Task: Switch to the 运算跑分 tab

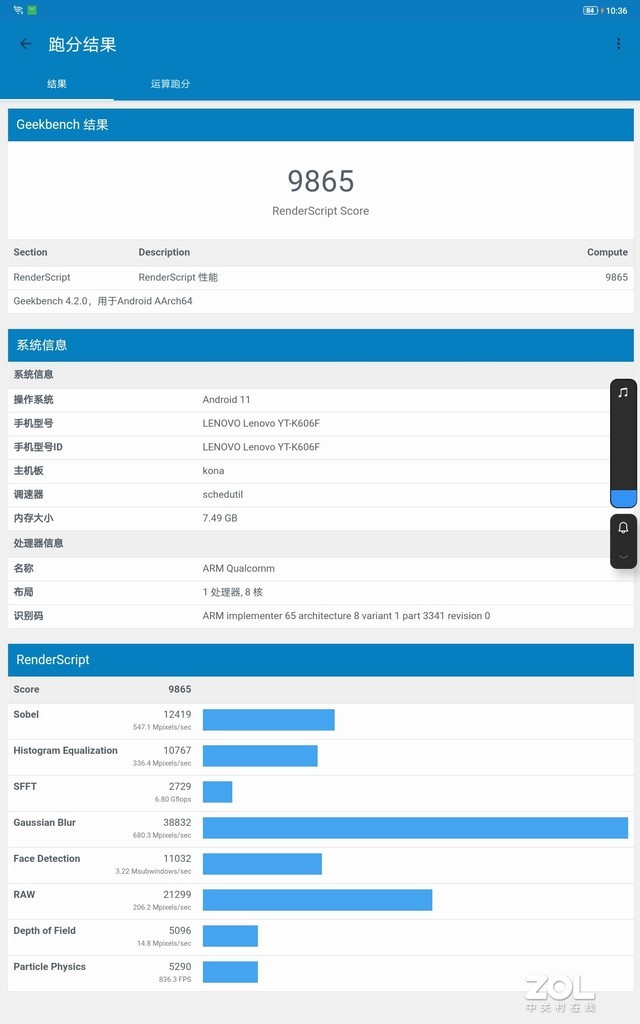Action: tap(170, 84)
